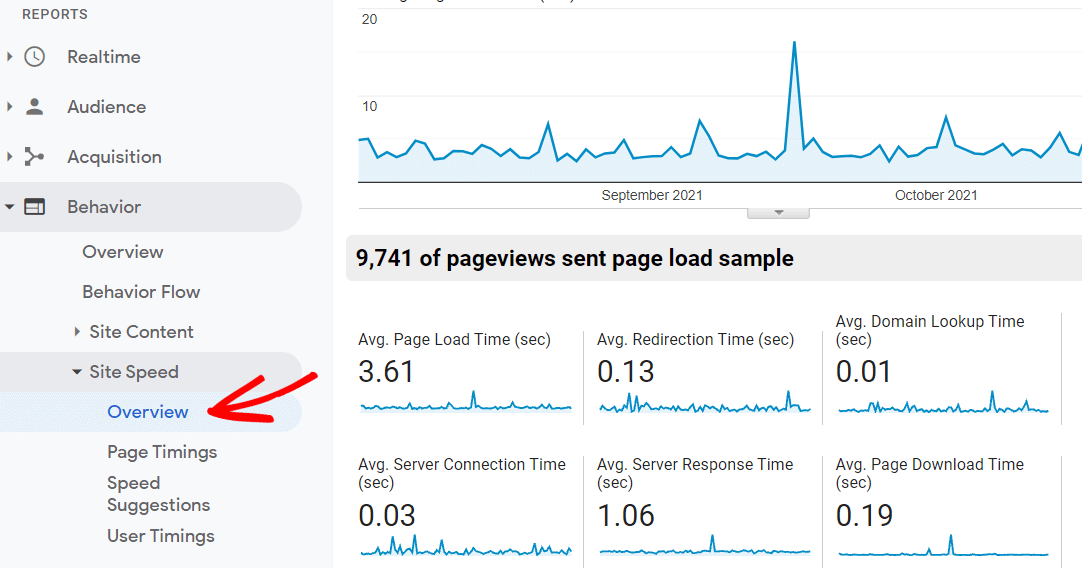Open Behavior Overview report
Image resolution: width=1082 pixels, height=568 pixels.
(x=123, y=252)
